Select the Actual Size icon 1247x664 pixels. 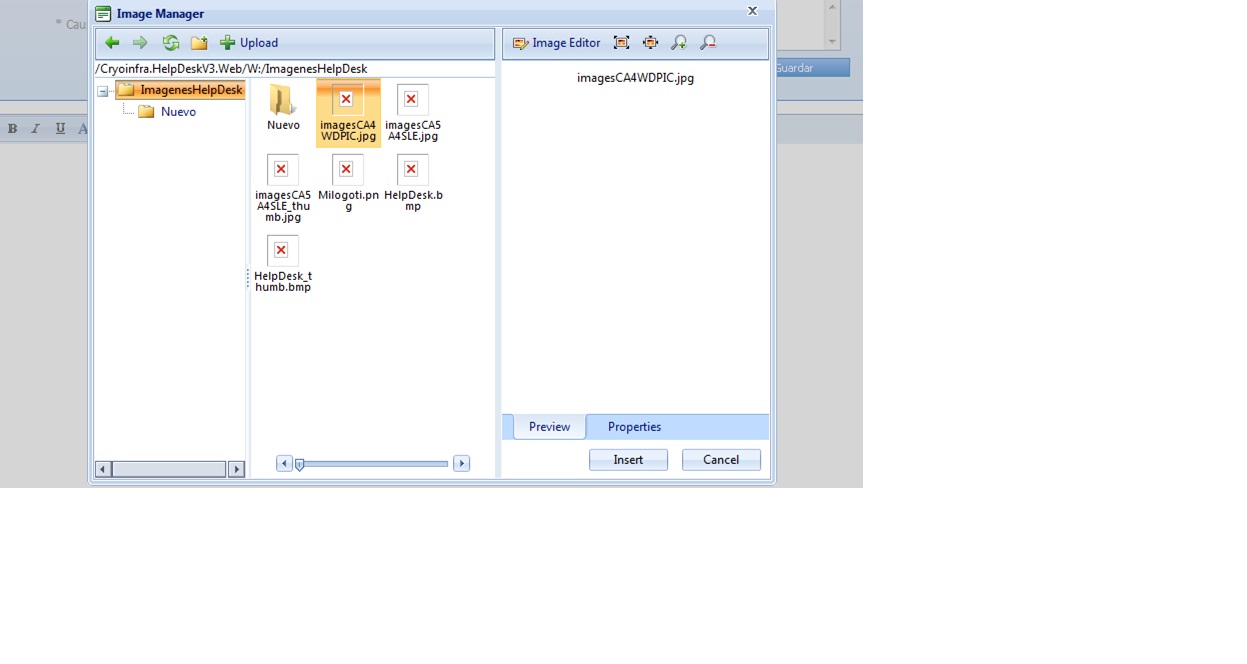click(x=651, y=43)
